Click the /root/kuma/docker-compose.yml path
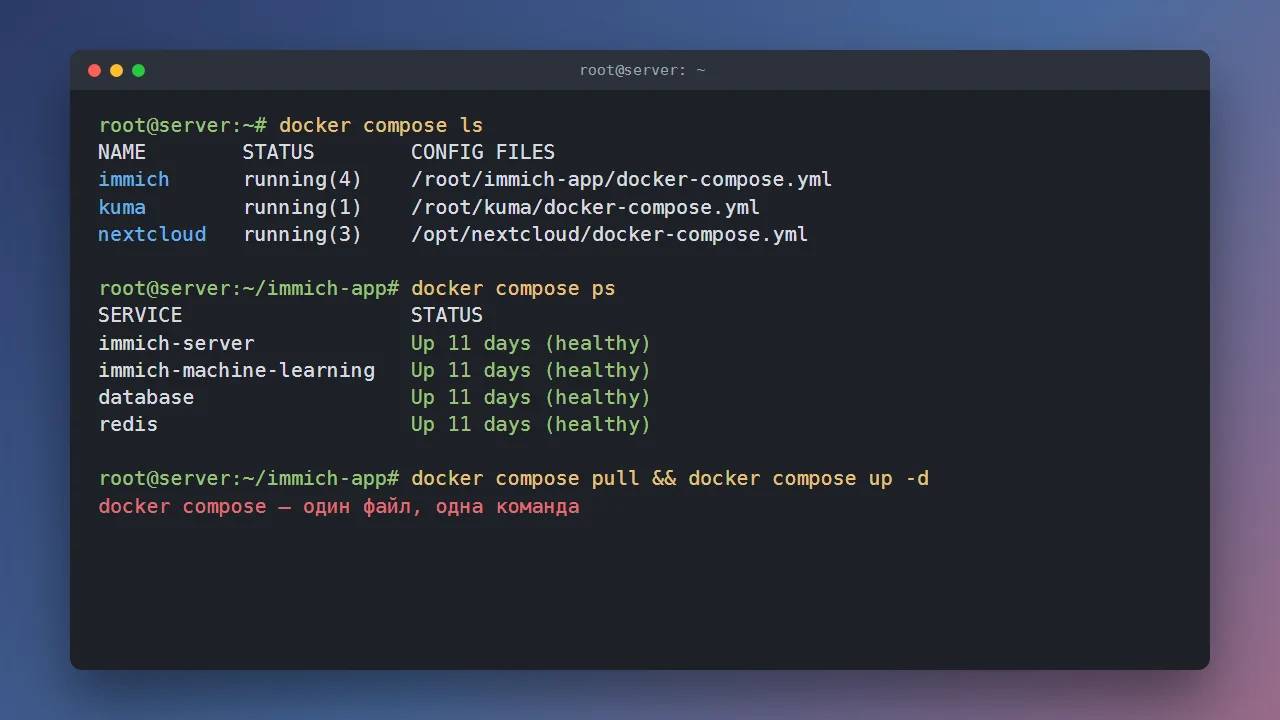Image resolution: width=1280 pixels, height=720 pixels. [586, 207]
